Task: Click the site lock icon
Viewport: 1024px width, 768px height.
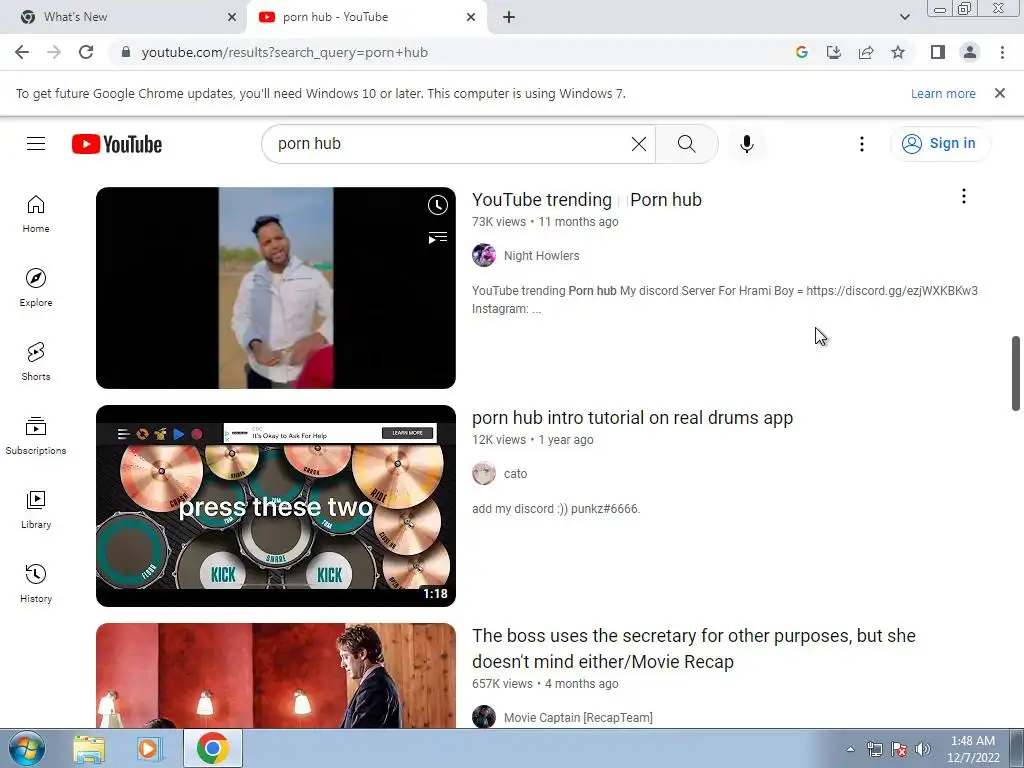Action: tap(126, 52)
